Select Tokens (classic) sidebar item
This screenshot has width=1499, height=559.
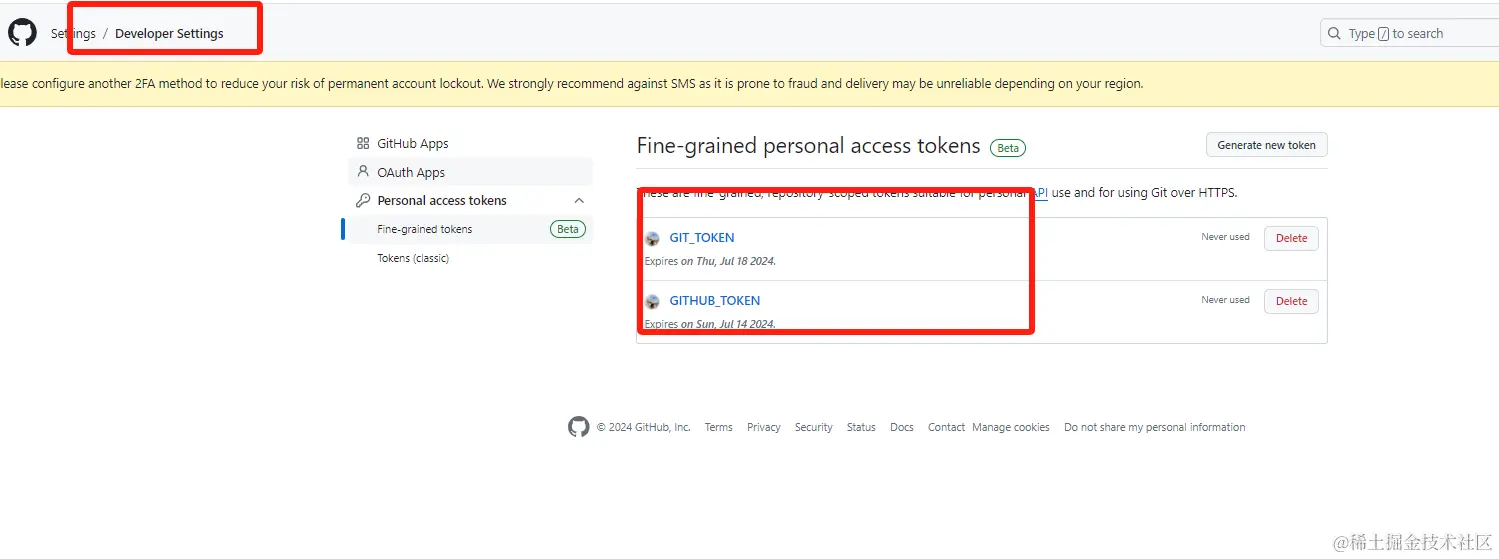(470, 258)
